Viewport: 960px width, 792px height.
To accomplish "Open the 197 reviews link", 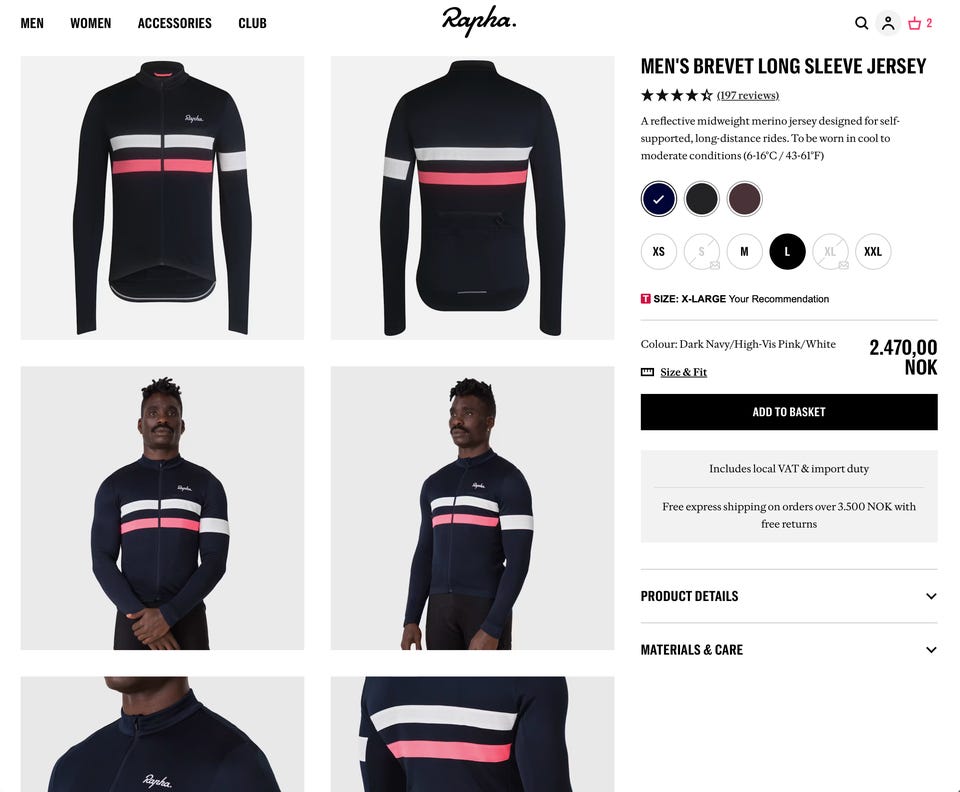I will coord(748,95).
